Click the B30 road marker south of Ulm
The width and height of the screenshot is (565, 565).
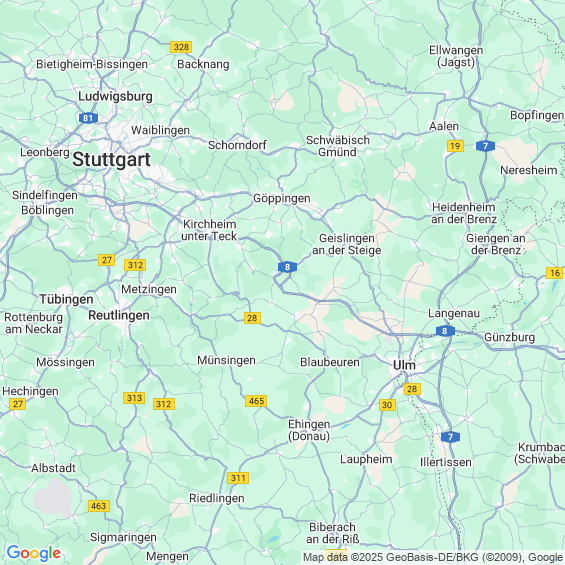tap(387, 405)
